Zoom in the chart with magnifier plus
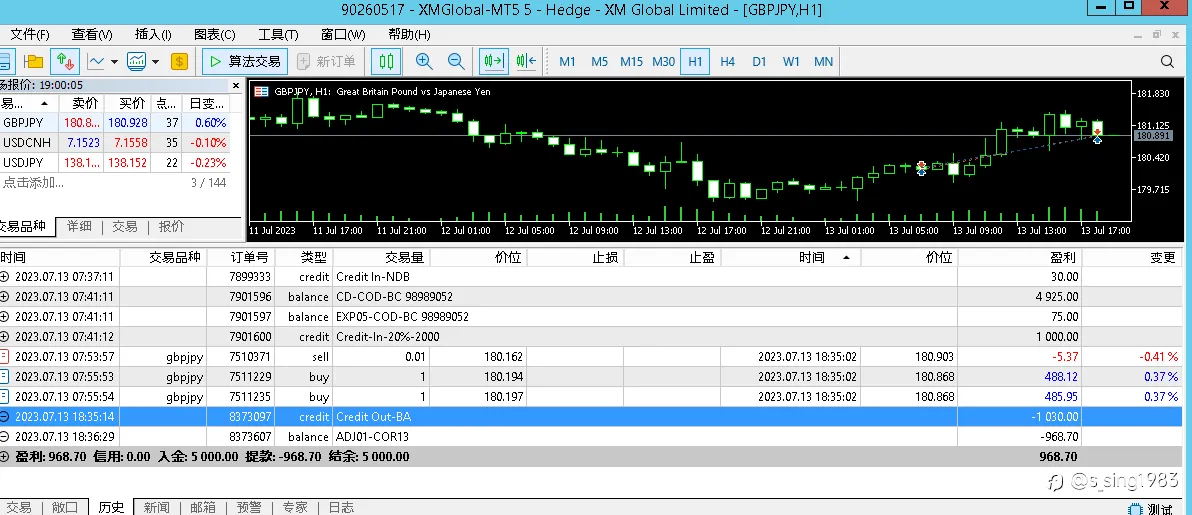1192x515 pixels. coord(424,62)
